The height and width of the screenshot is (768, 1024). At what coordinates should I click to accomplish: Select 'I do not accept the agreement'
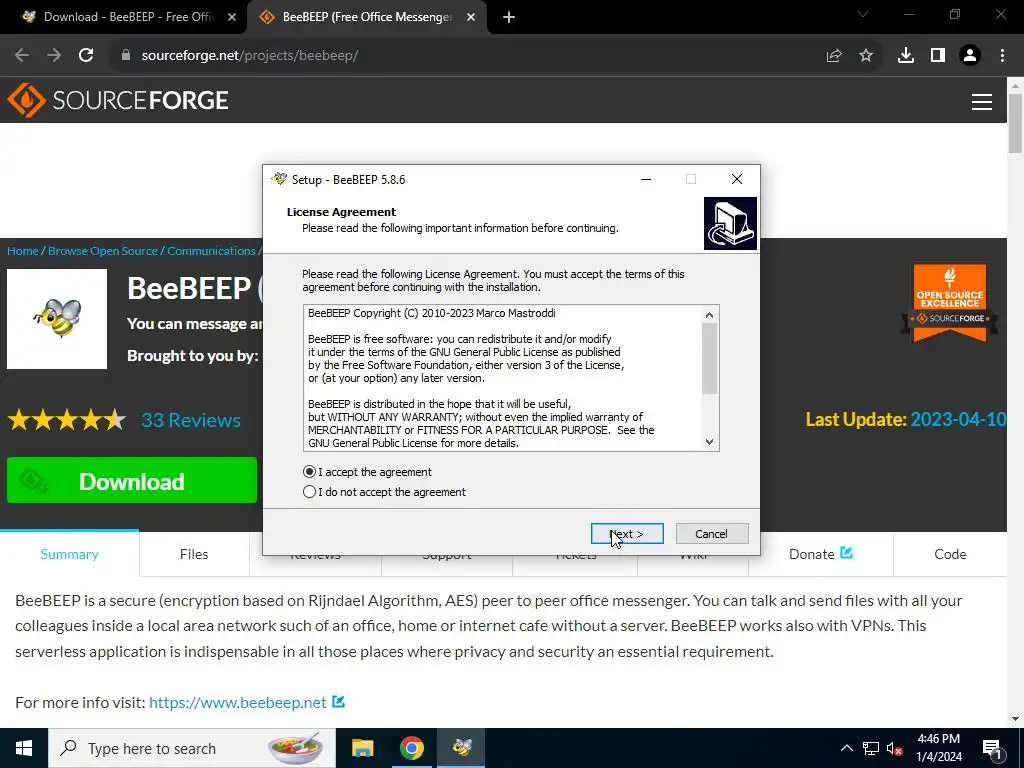tap(385, 492)
